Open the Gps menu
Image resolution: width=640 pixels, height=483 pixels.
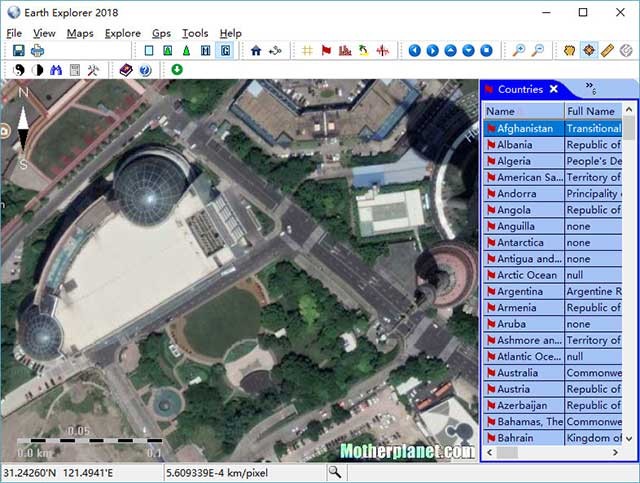coord(161,33)
